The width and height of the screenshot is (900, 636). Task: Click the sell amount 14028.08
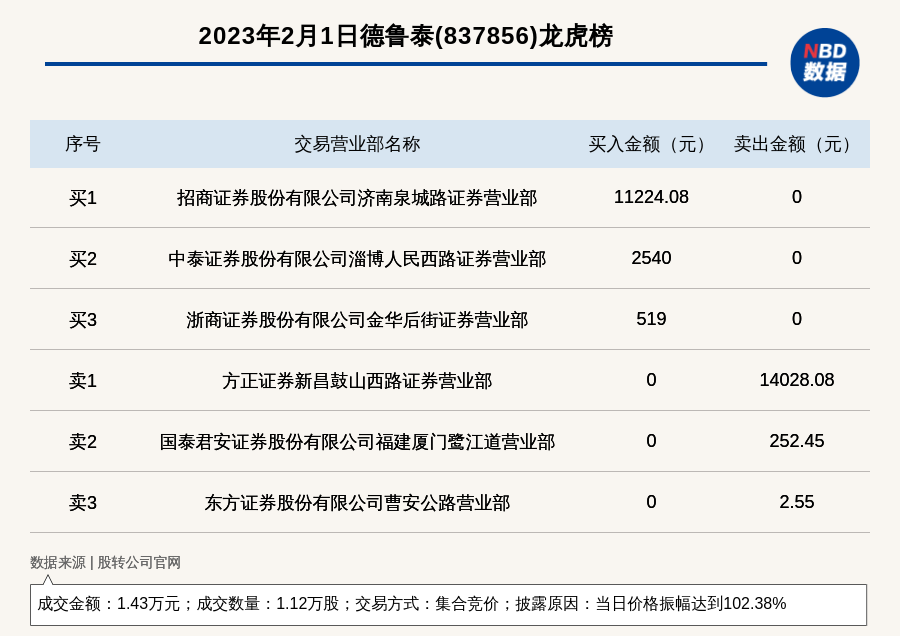point(797,380)
